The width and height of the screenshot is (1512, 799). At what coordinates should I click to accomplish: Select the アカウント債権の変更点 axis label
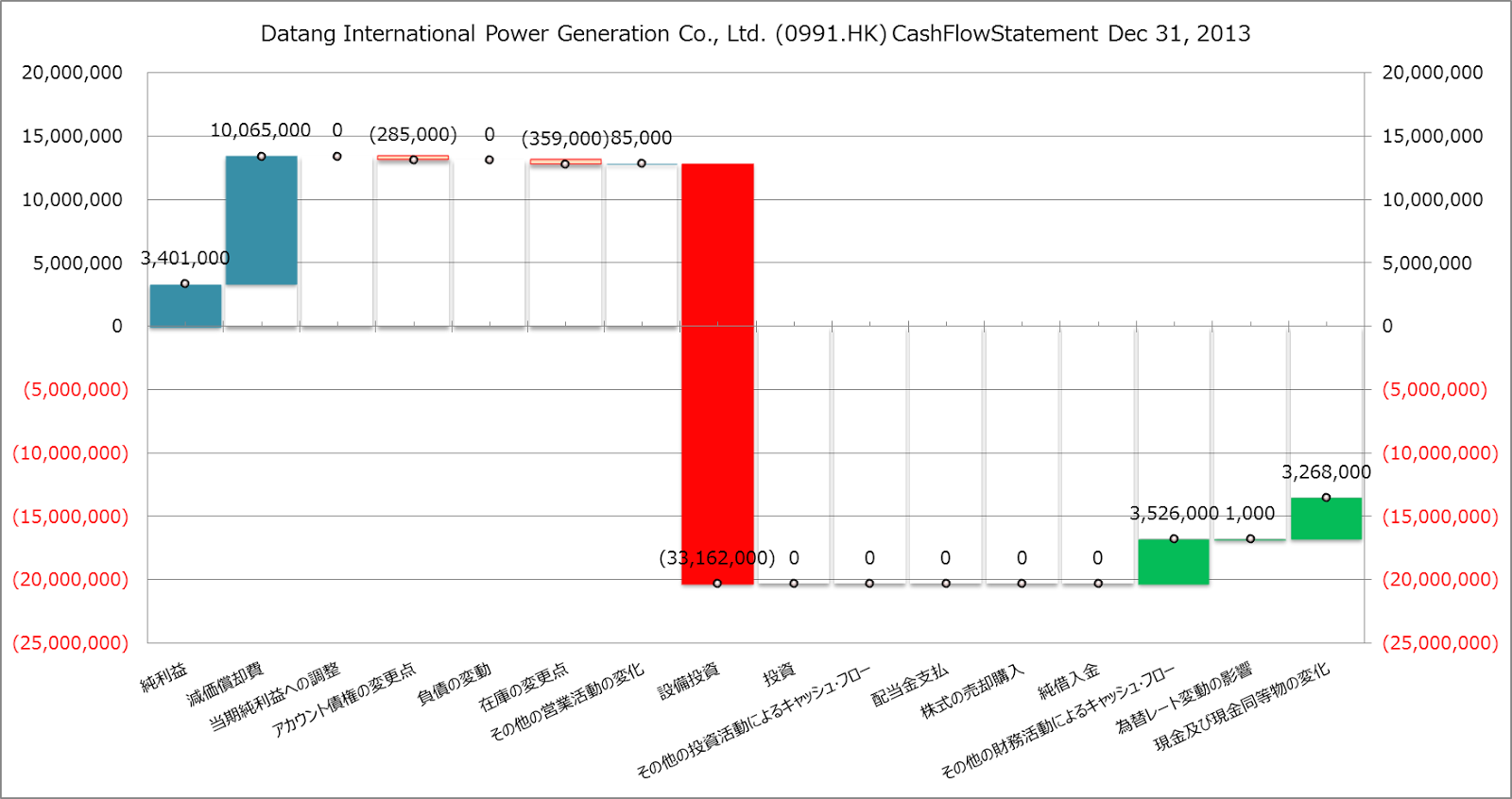pyautogui.click(x=344, y=700)
